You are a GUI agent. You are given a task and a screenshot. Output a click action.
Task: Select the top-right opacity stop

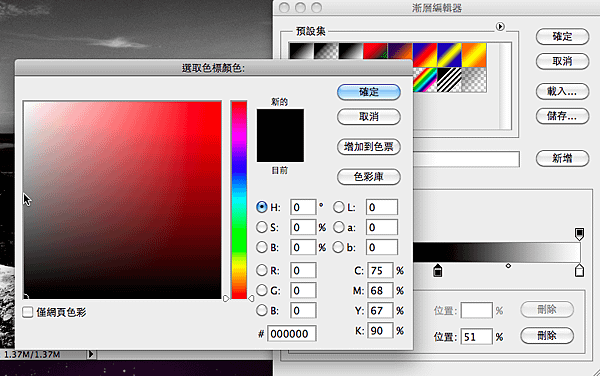click(x=579, y=234)
